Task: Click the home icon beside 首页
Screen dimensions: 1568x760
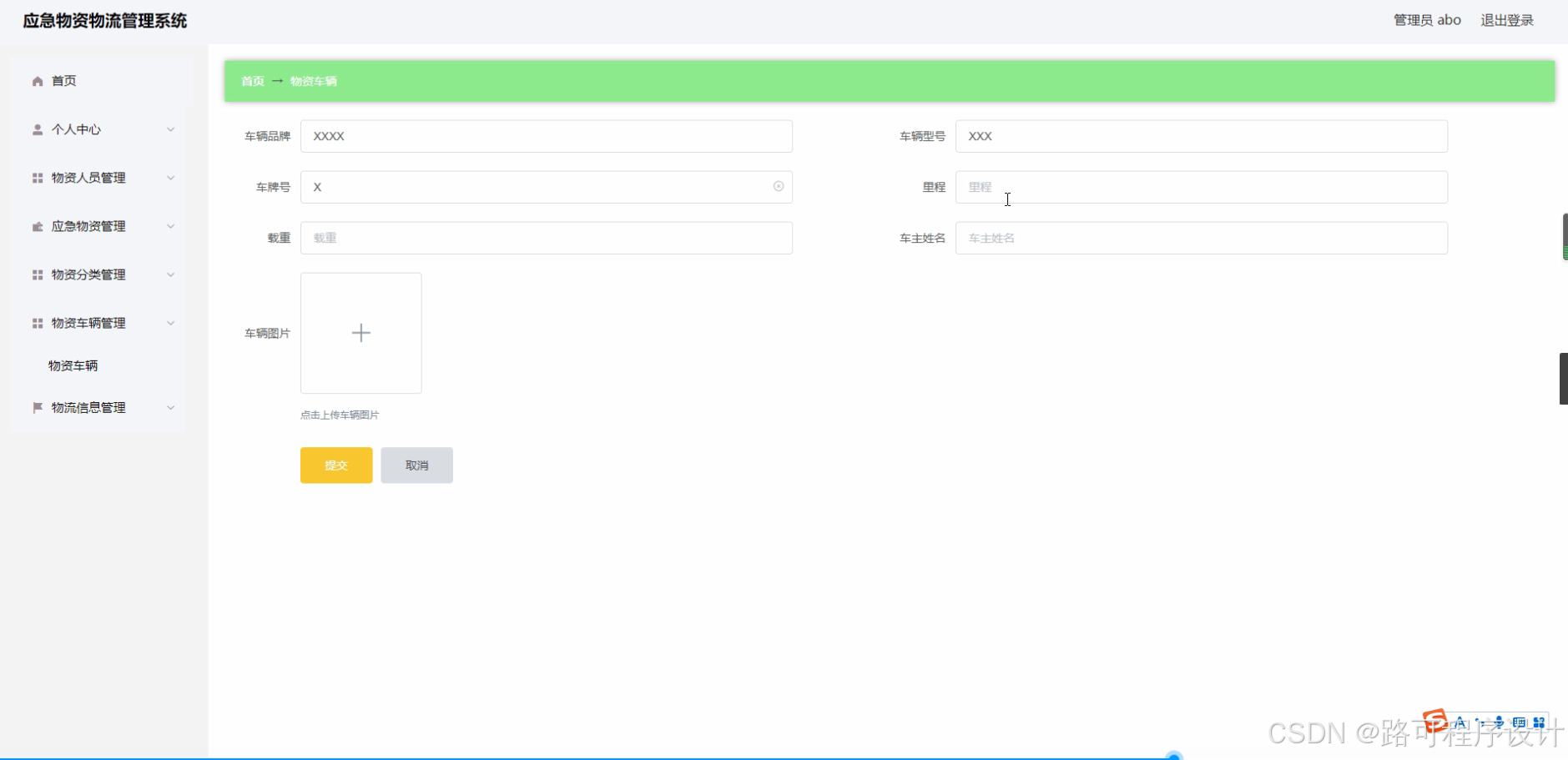Action: (38, 81)
